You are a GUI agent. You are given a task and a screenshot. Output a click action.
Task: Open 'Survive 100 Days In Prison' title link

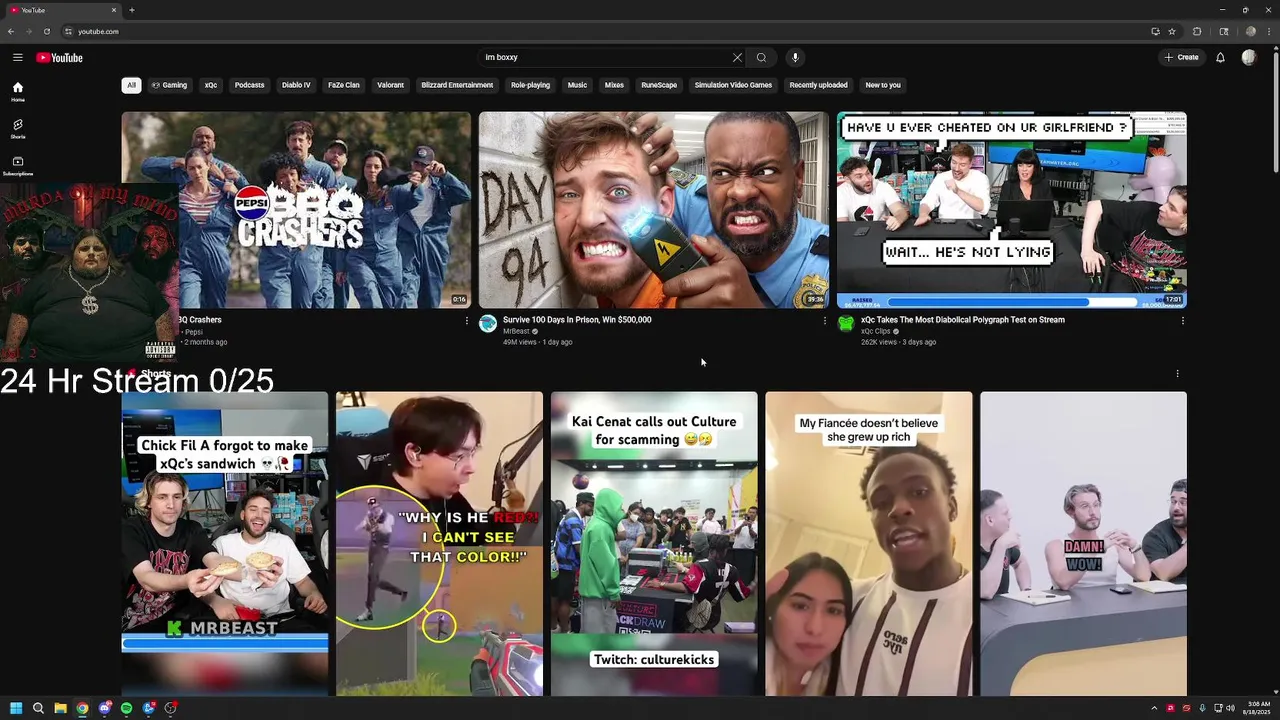[x=577, y=320]
